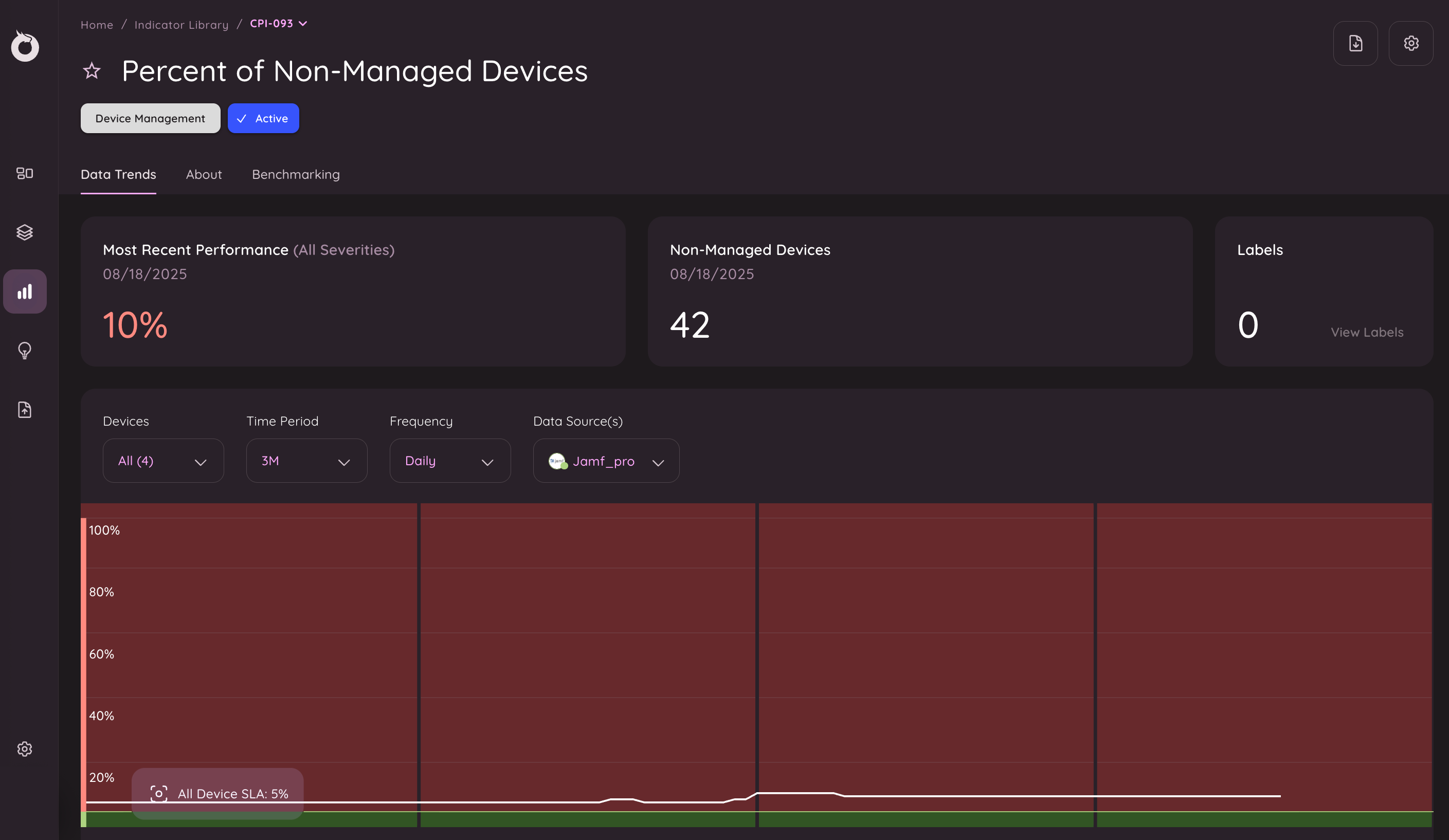Open the lightbulb insights icon
The image size is (1449, 840).
(25, 350)
